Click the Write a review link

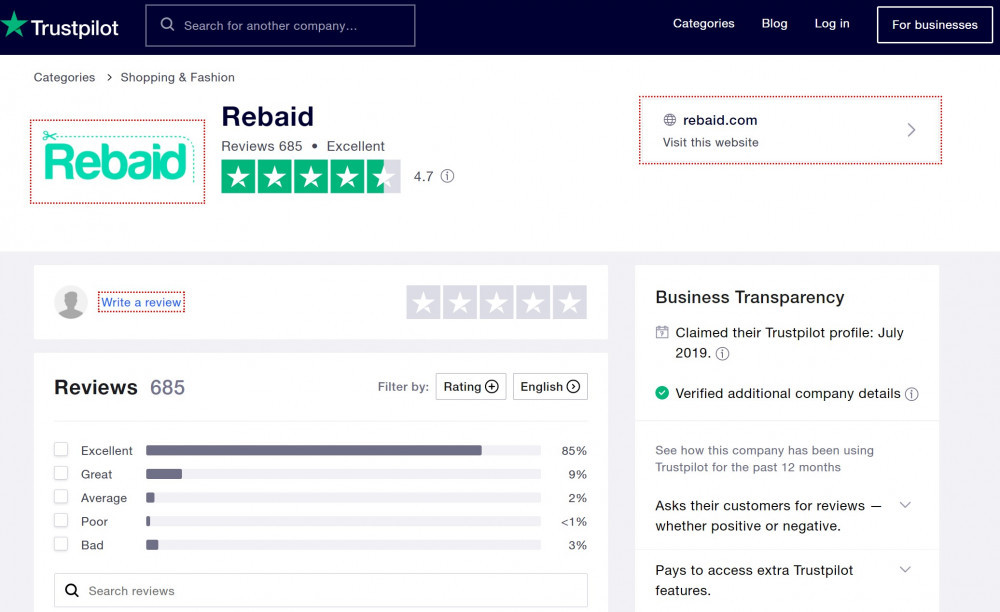click(141, 302)
